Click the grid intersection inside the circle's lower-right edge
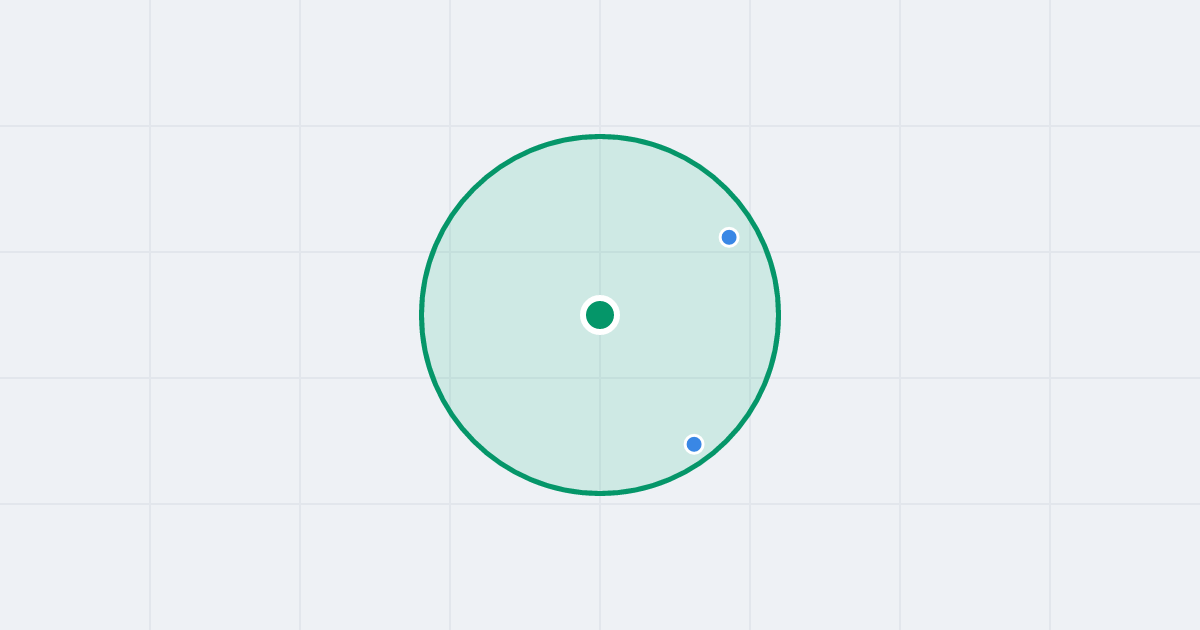 (x=750, y=378)
